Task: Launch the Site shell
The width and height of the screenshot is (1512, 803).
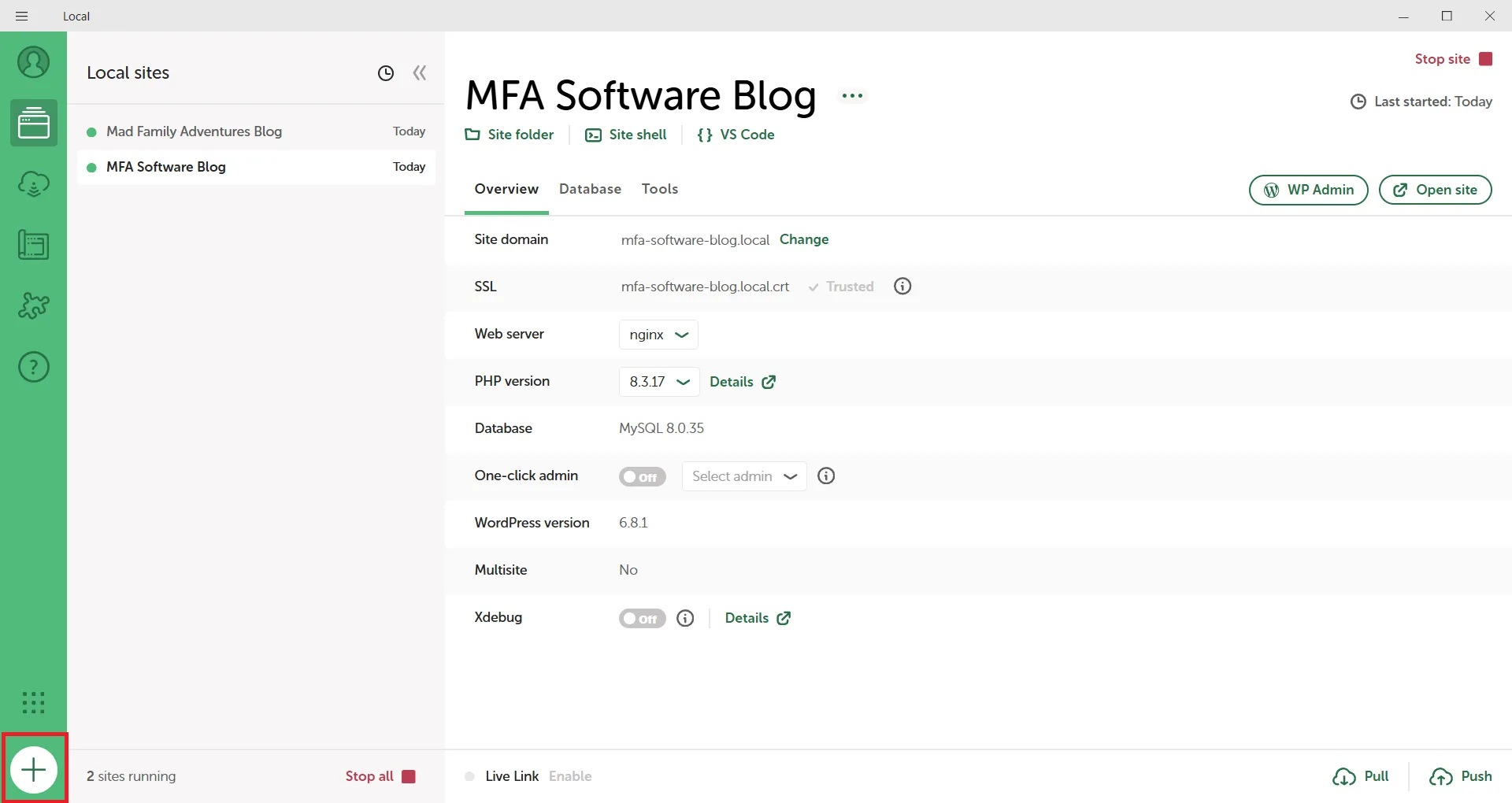Action: point(626,135)
